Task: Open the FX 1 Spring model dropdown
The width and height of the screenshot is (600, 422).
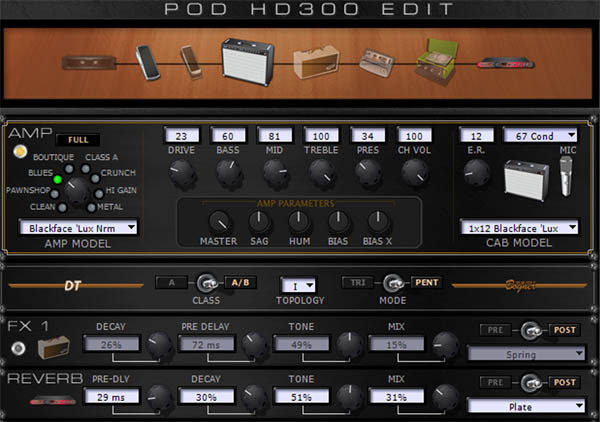Action: click(526, 354)
